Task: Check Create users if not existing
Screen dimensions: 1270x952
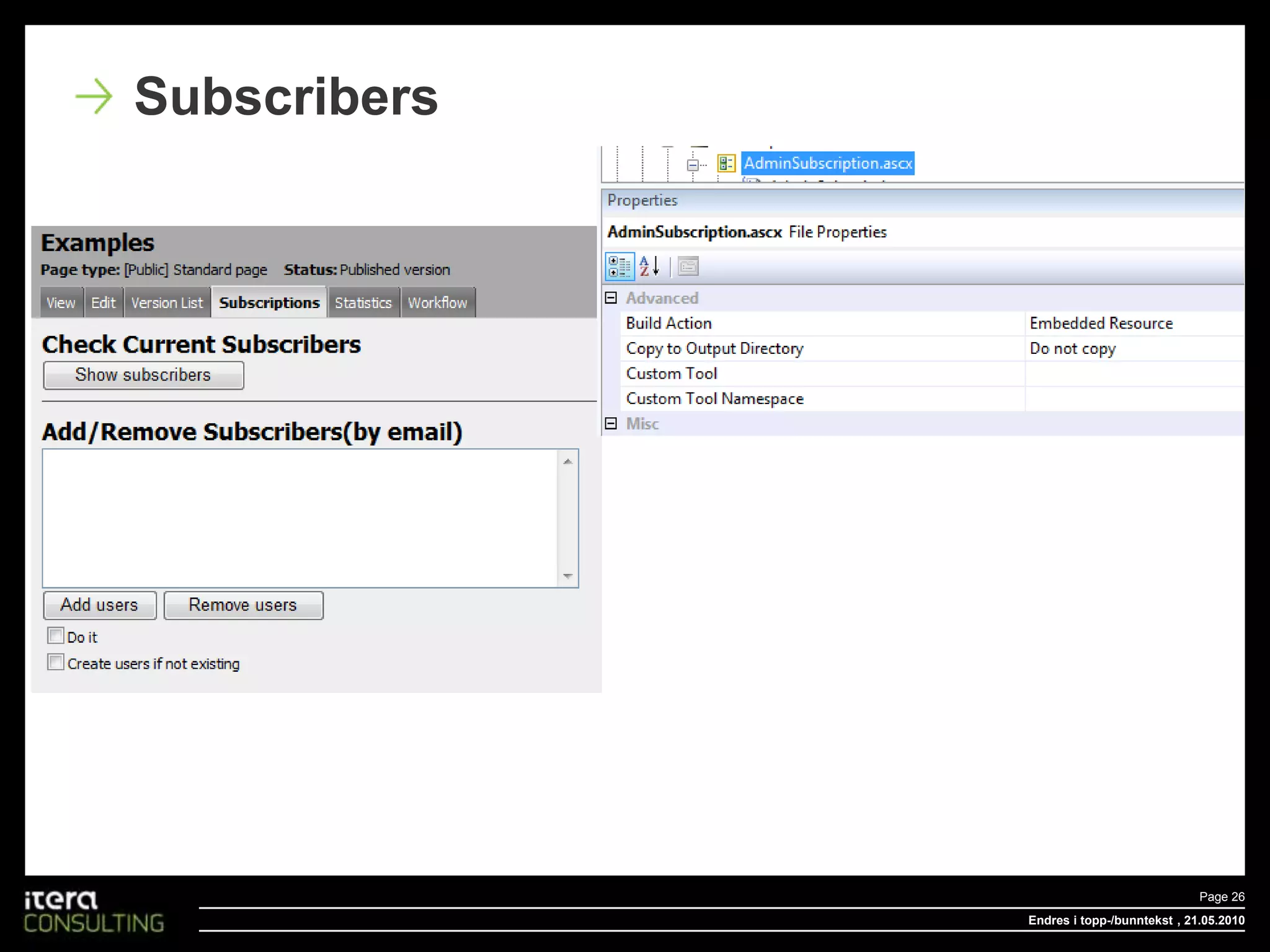Action: click(56, 663)
